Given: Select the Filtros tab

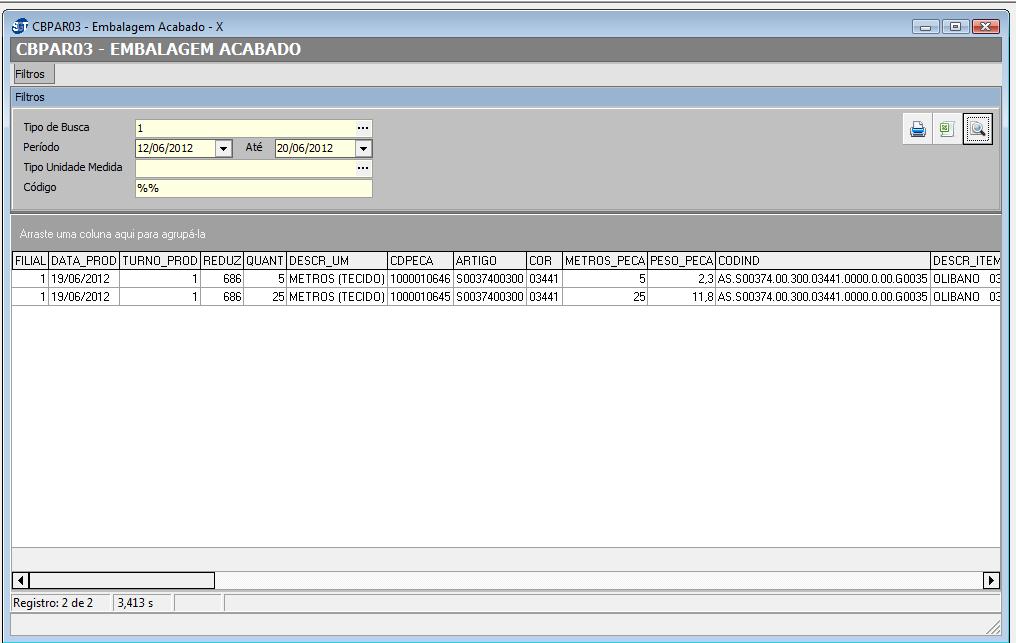Looking at the screenshot, I should [x=30, y=74].
